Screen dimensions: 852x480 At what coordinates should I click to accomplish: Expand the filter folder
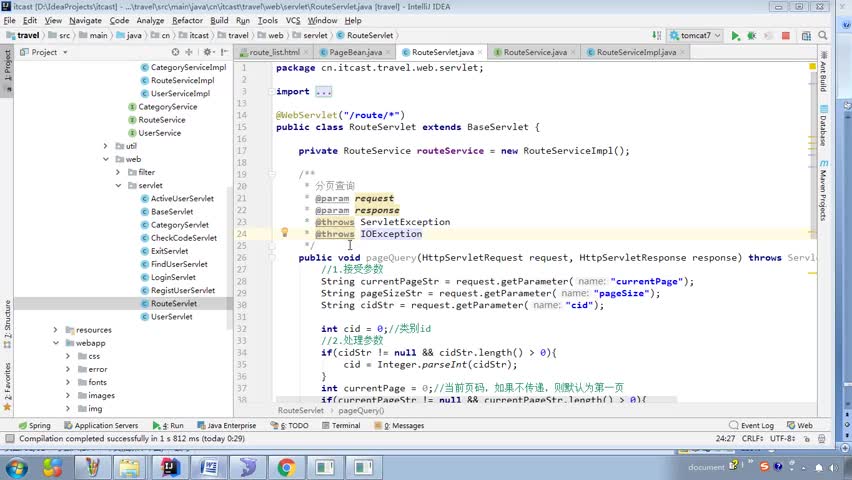[118, 172]
